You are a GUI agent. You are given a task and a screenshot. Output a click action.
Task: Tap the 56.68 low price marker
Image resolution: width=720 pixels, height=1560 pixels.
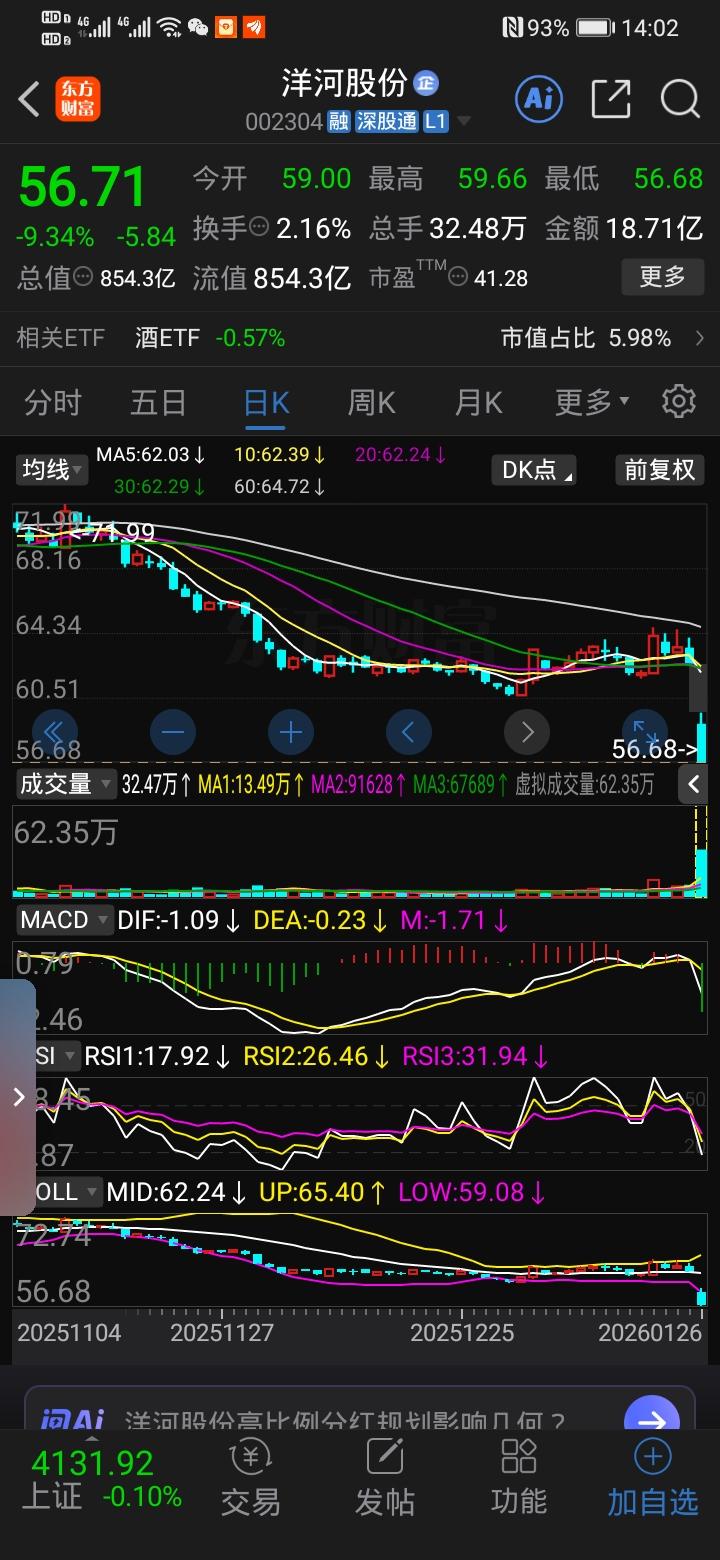(655, 748)
